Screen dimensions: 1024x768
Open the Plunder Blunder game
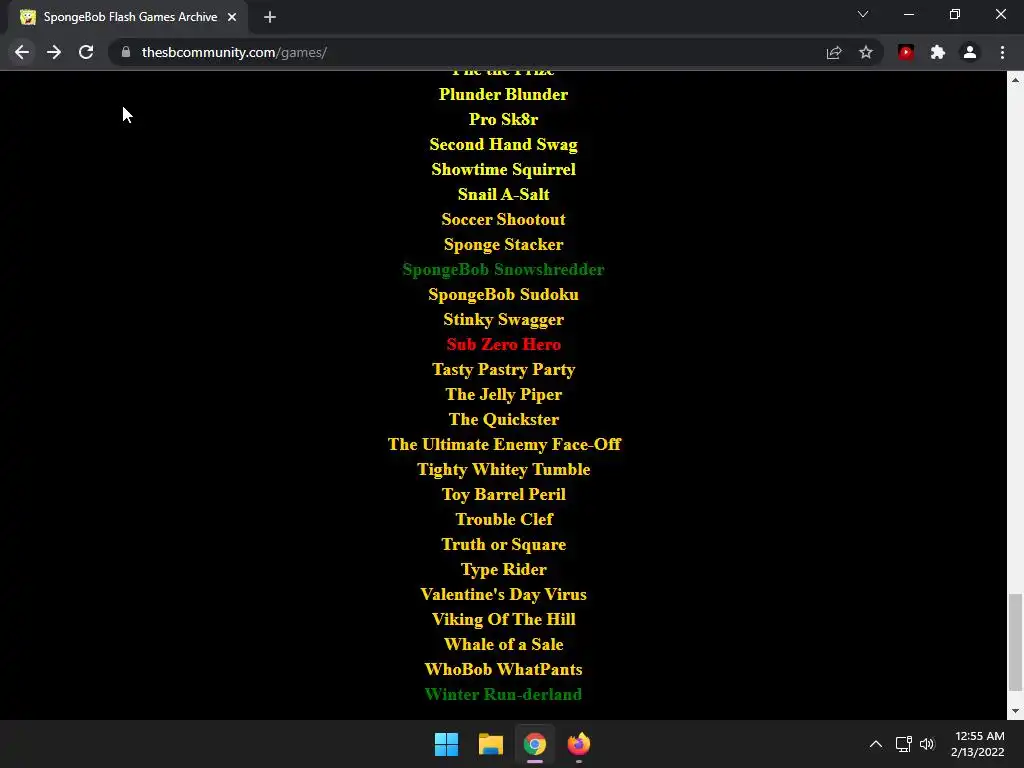[x=504, y=94]
